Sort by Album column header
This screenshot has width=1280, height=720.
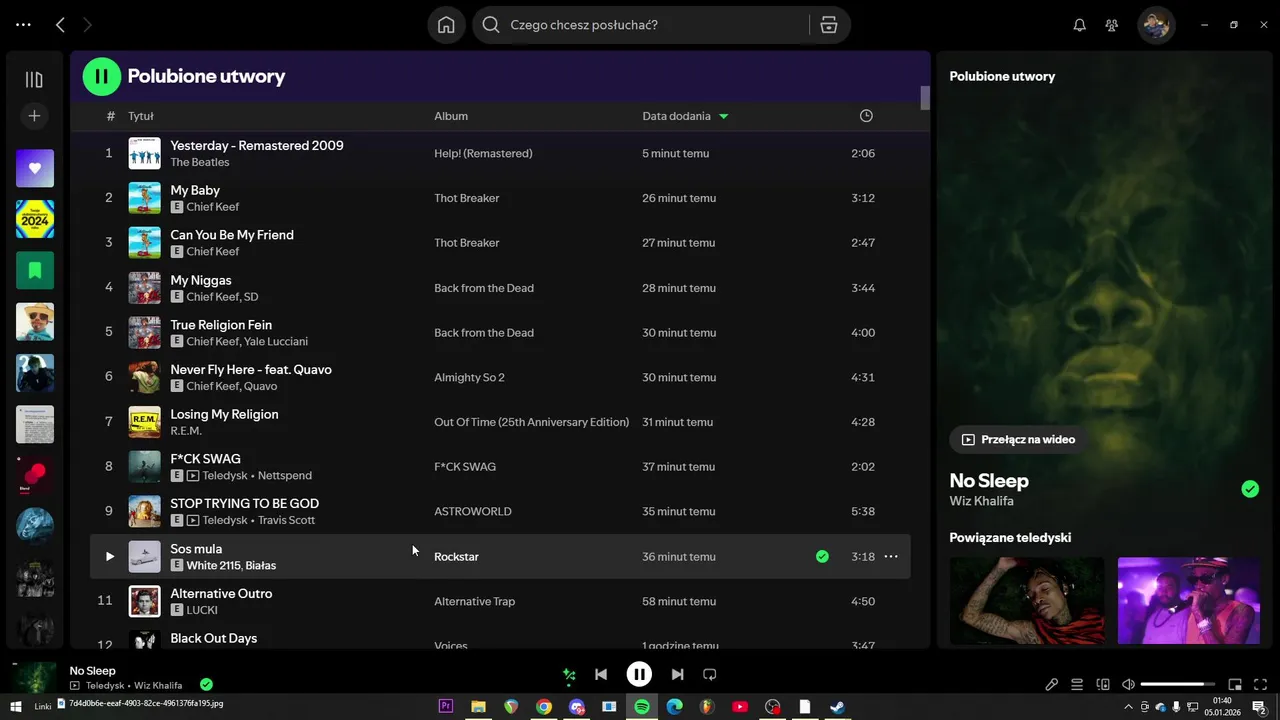click(451, 116)
